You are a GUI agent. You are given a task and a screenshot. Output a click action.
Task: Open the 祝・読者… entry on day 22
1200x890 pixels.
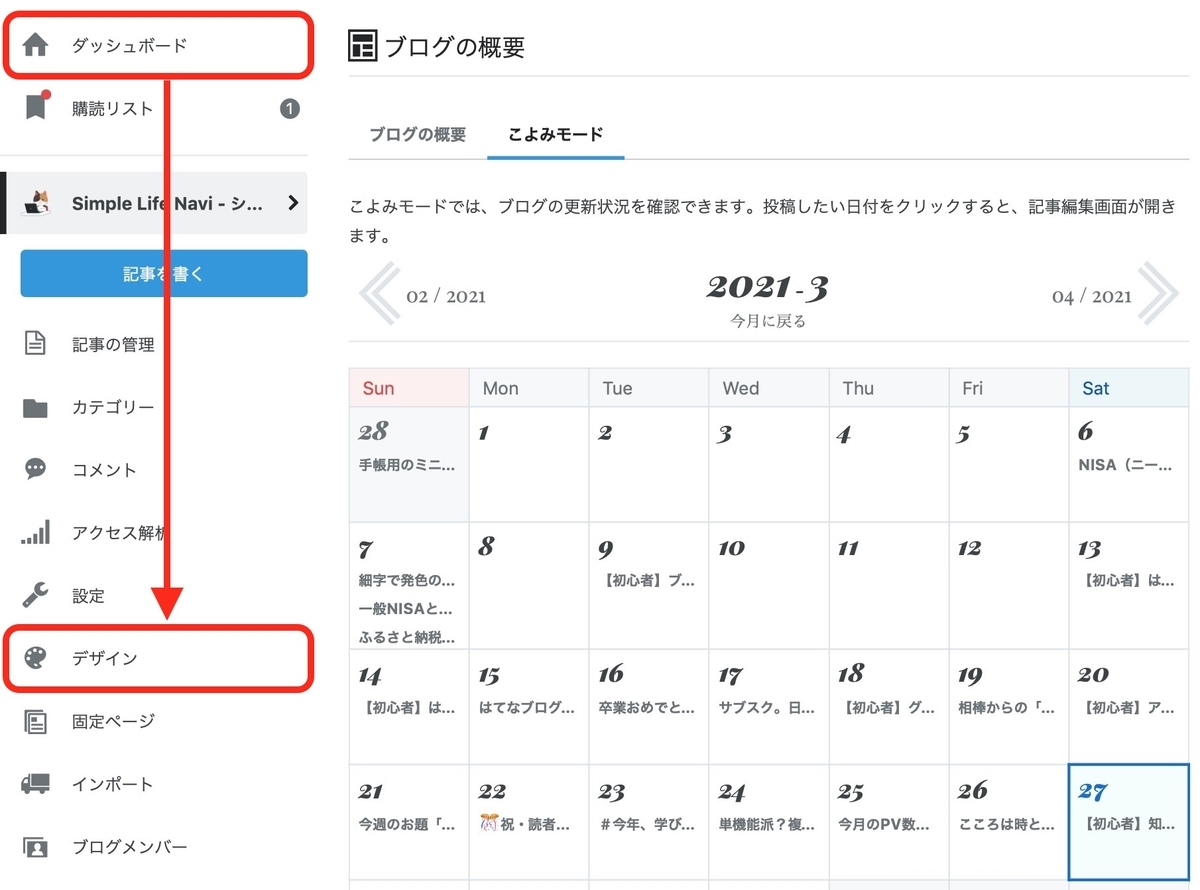click(525, 825)
